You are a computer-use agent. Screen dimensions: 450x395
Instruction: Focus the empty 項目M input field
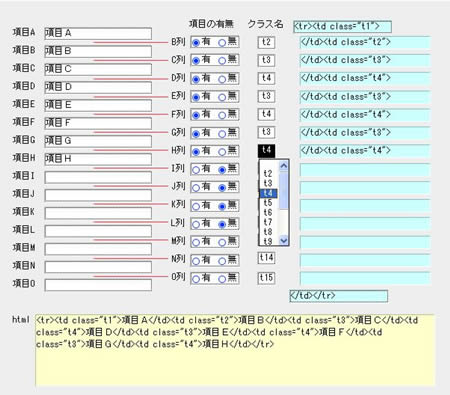pyautogui.click(x=98, y=249)
